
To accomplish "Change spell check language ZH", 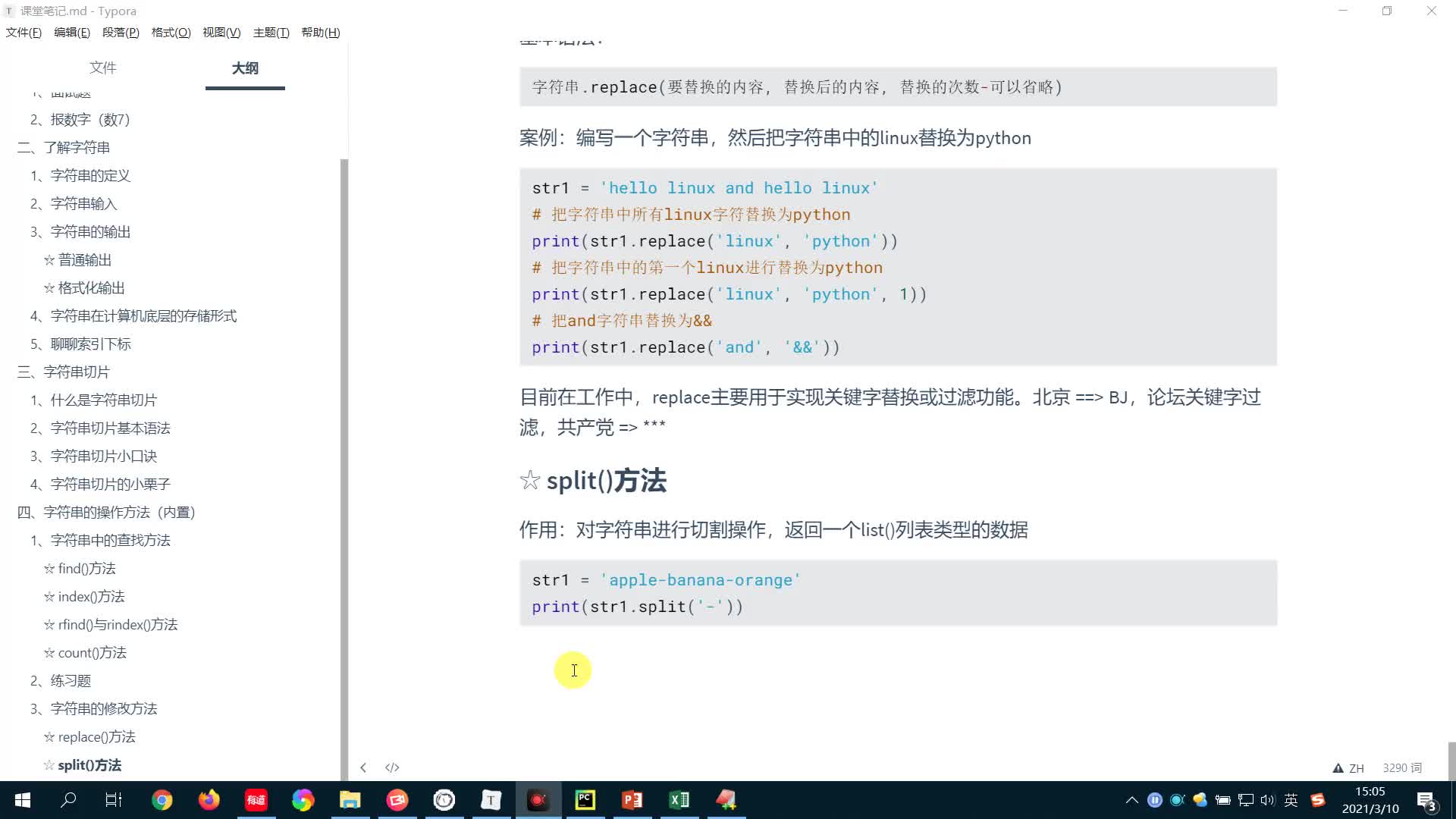I will click(x=1356, y=768).
